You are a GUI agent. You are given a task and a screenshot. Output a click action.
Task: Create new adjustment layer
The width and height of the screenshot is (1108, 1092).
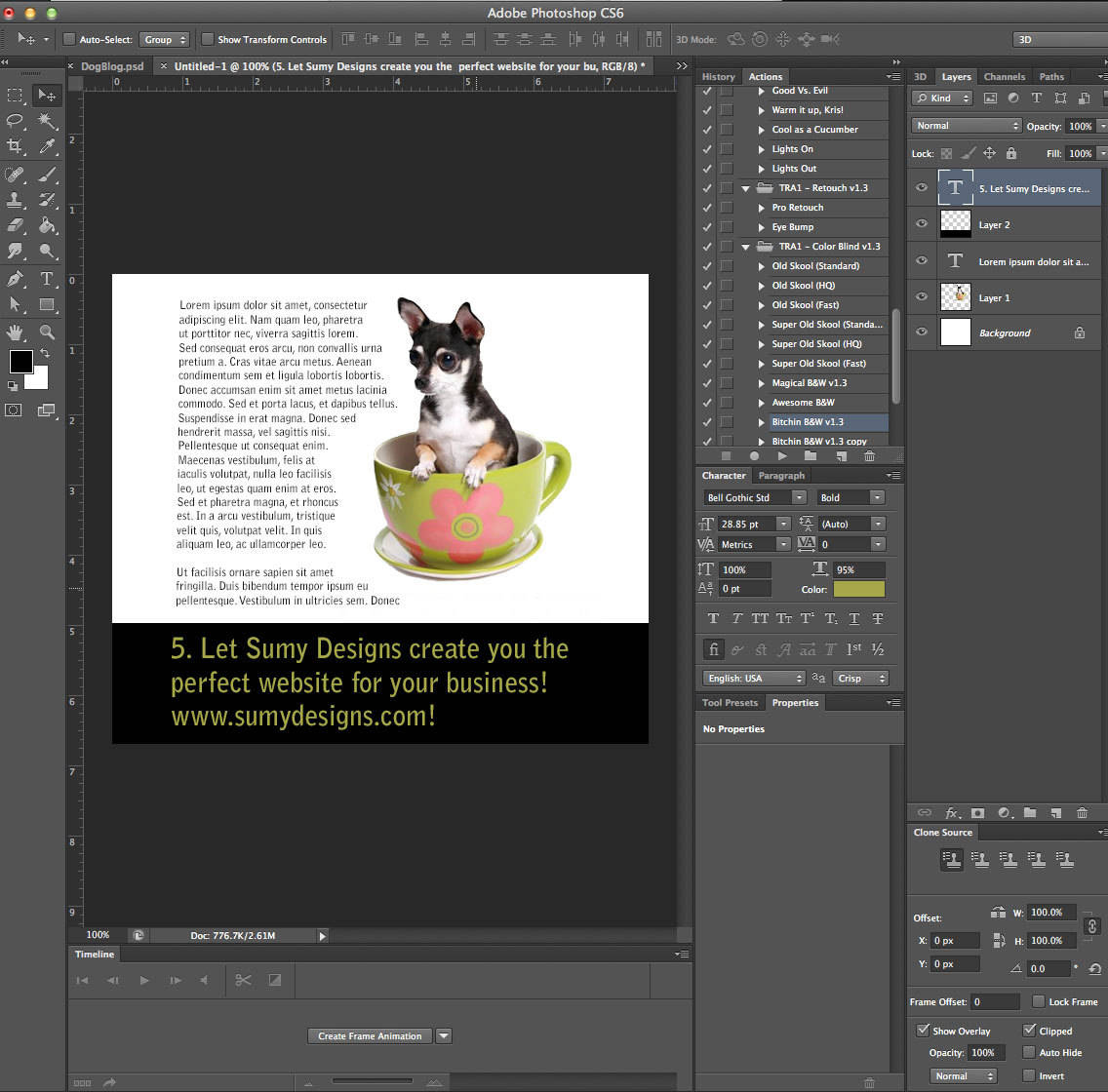tap(1005, 813)
